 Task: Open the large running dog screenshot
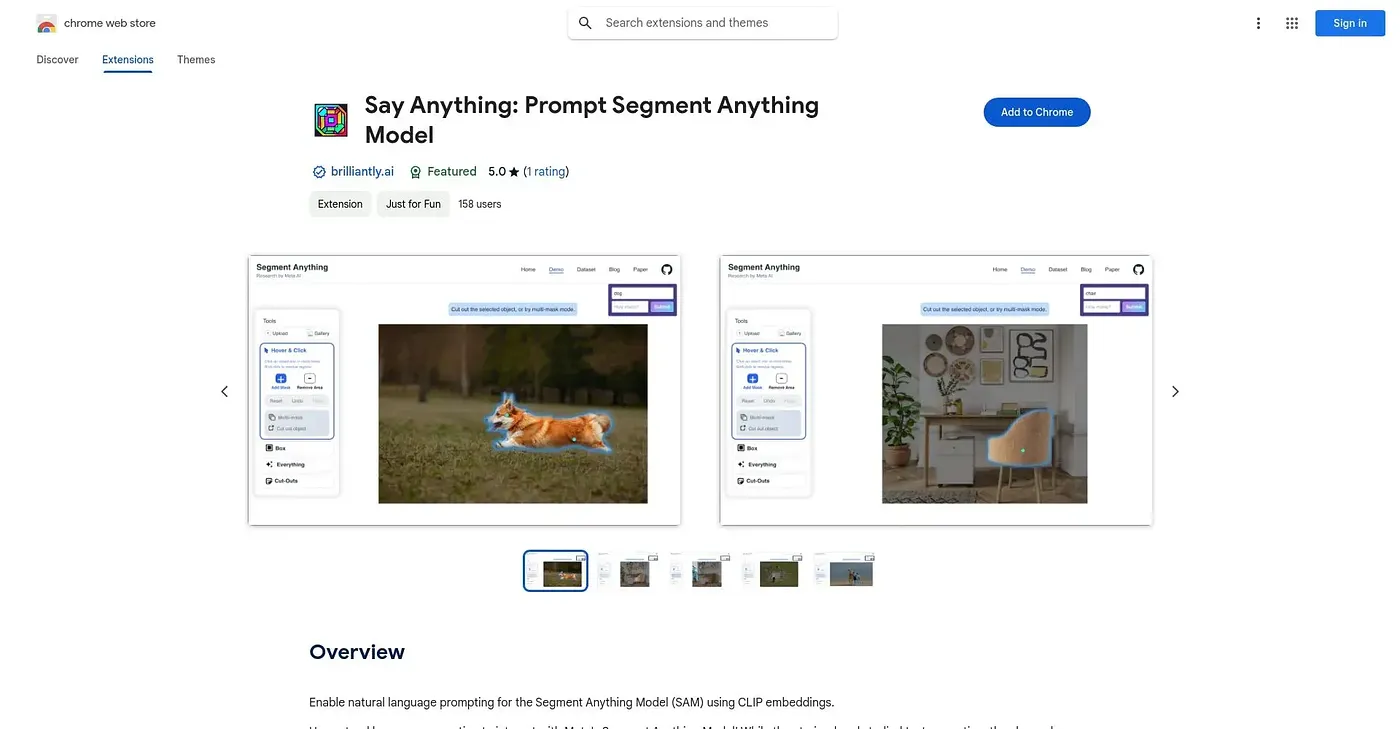pyautogui.click(x=464, y=390)
